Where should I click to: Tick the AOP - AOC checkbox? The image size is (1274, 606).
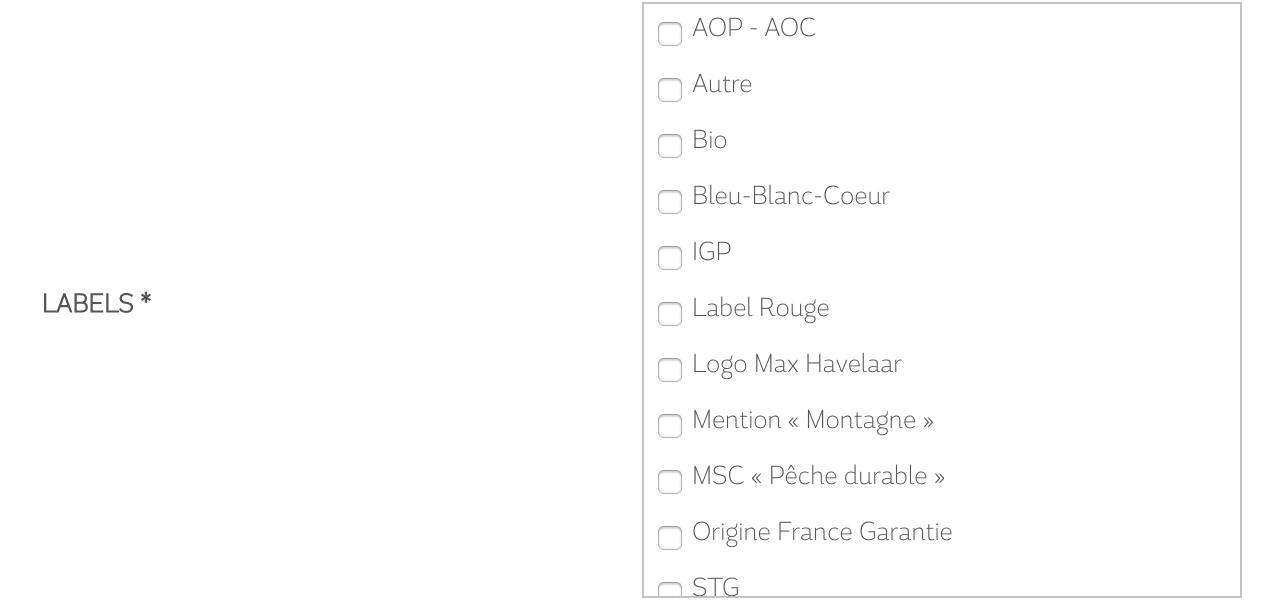pos(669,34)
